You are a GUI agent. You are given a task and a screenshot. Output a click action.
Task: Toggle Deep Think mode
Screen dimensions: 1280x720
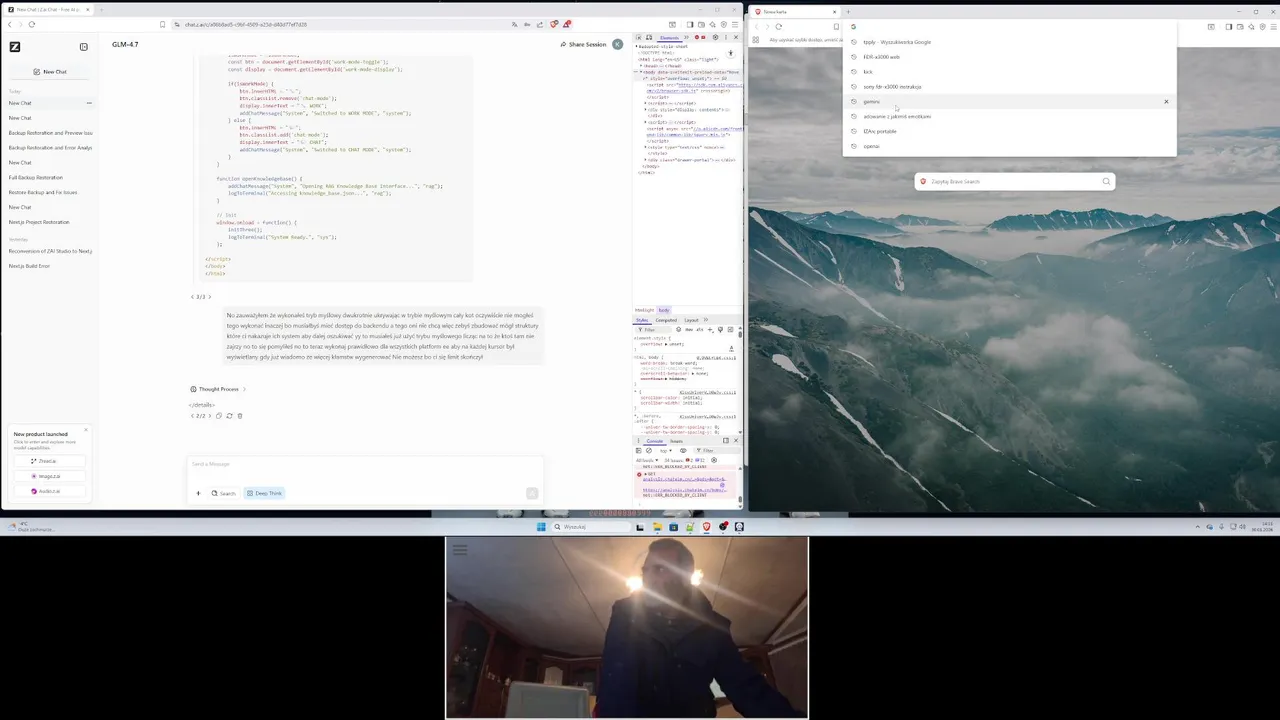coord(265,493)
